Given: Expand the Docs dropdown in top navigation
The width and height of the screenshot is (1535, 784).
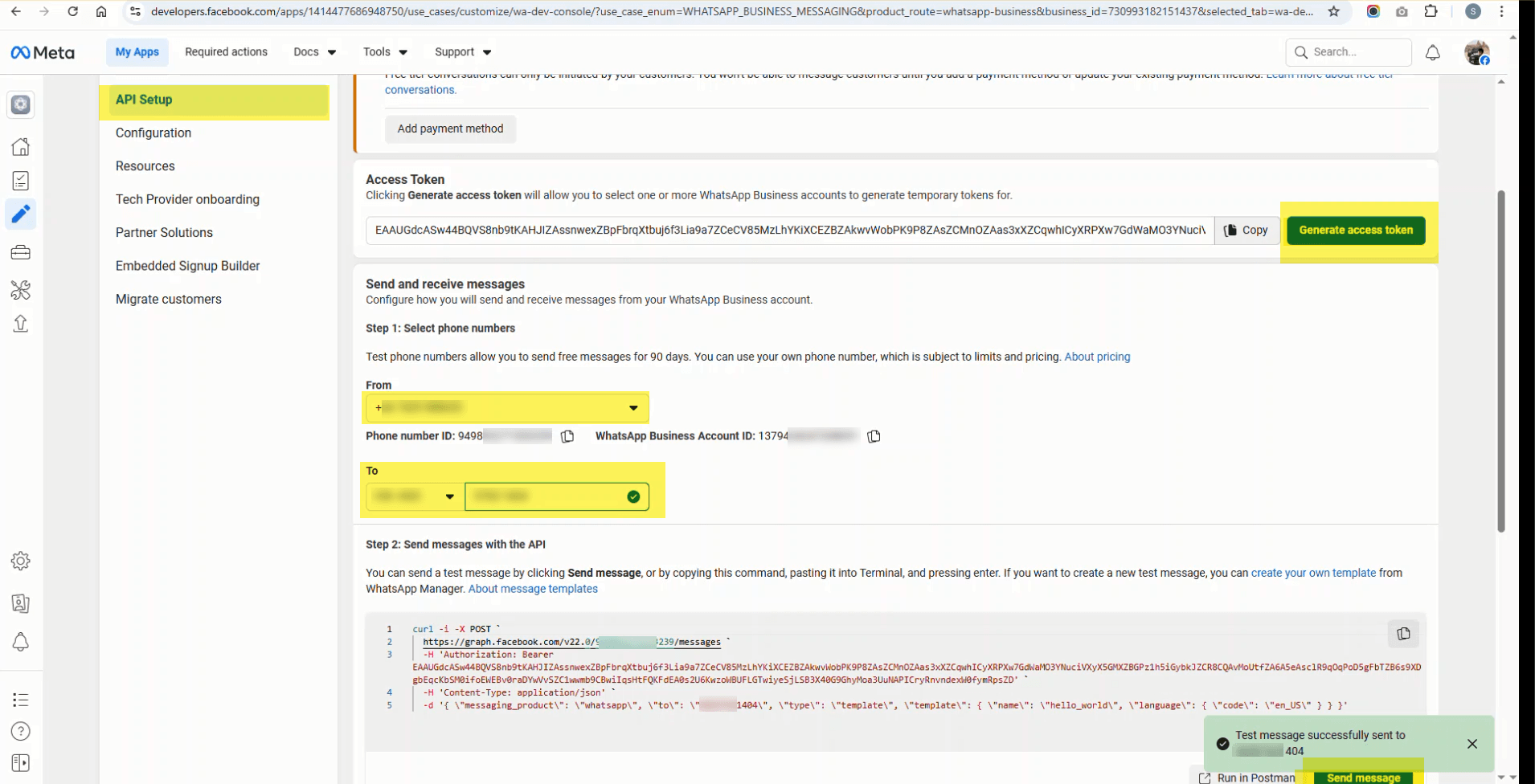Looking at the screenshot, I should point(313,51).
